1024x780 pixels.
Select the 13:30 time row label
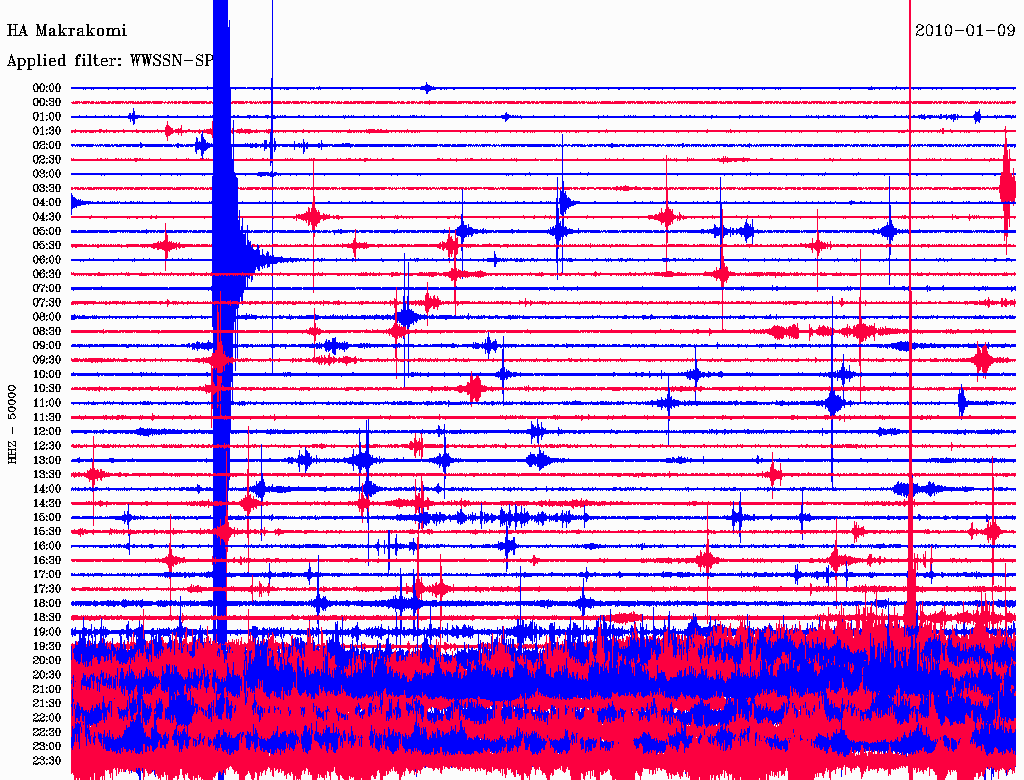[47, 474]
